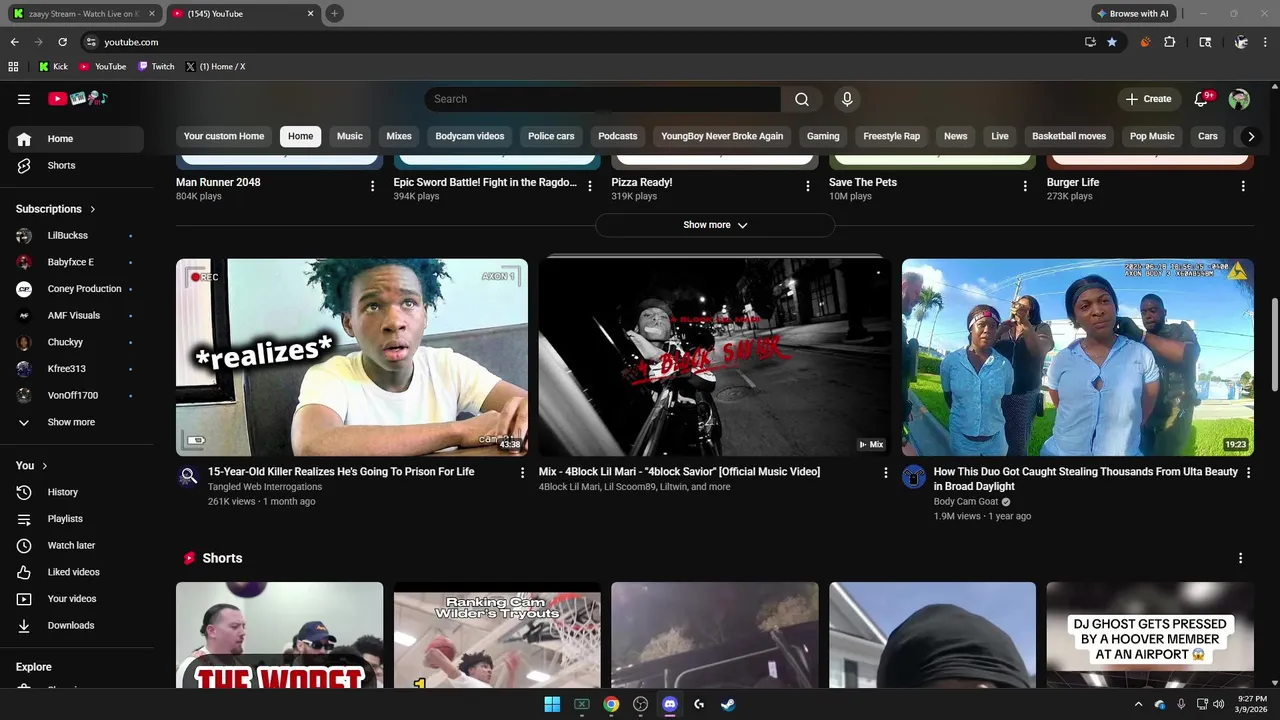The height and width of the screenshot is (720, 1280).
Task: Click the search magnifier button
Action: (802, 99)
